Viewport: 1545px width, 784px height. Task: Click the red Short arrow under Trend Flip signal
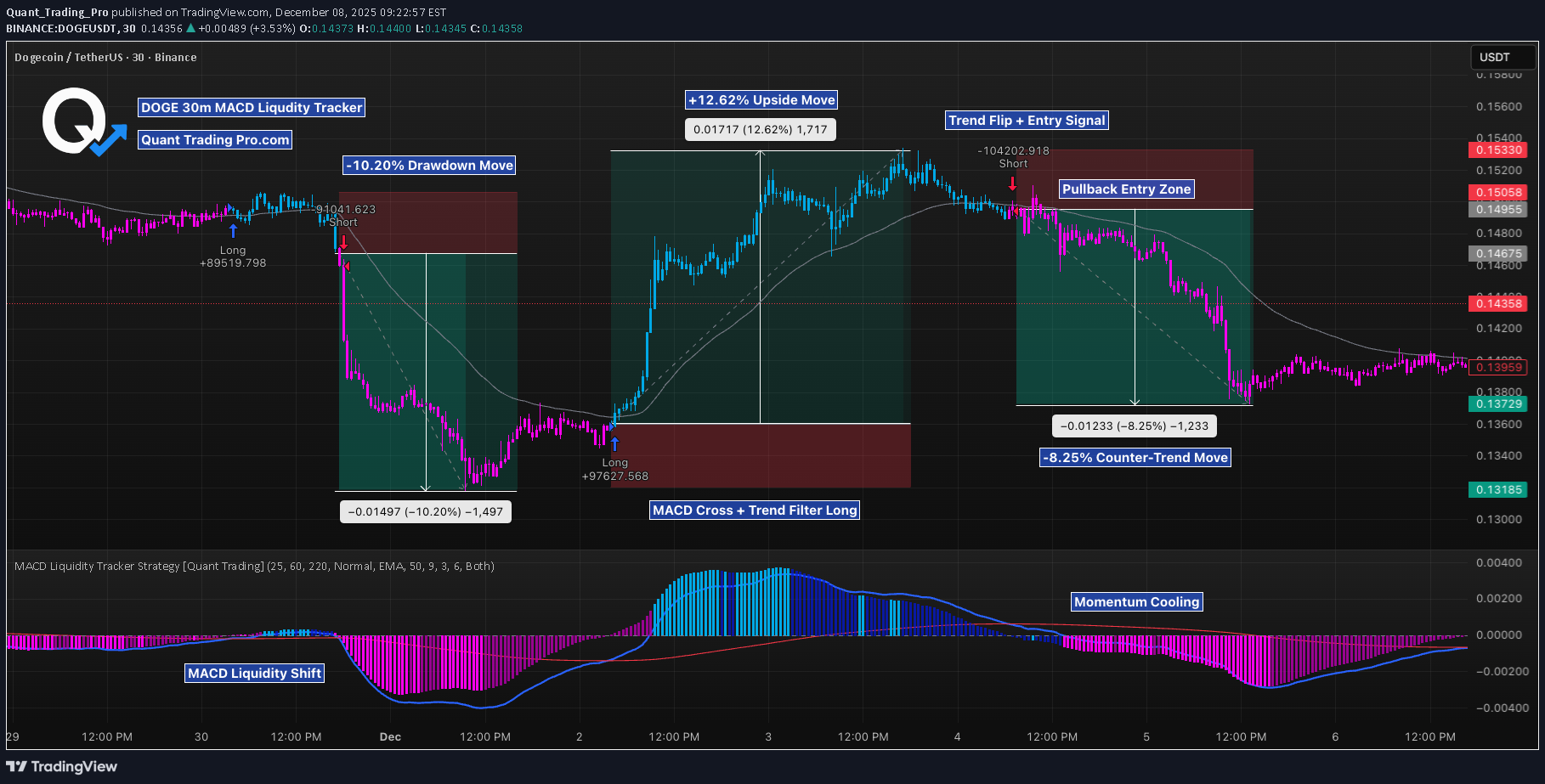click(x=1012, y=183)
